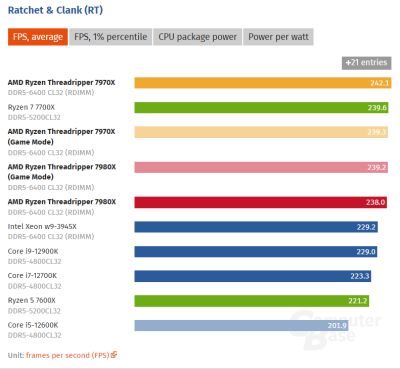
Task: Select the red Threadripper 7980X bar
Action: click(x=261, y=202)
